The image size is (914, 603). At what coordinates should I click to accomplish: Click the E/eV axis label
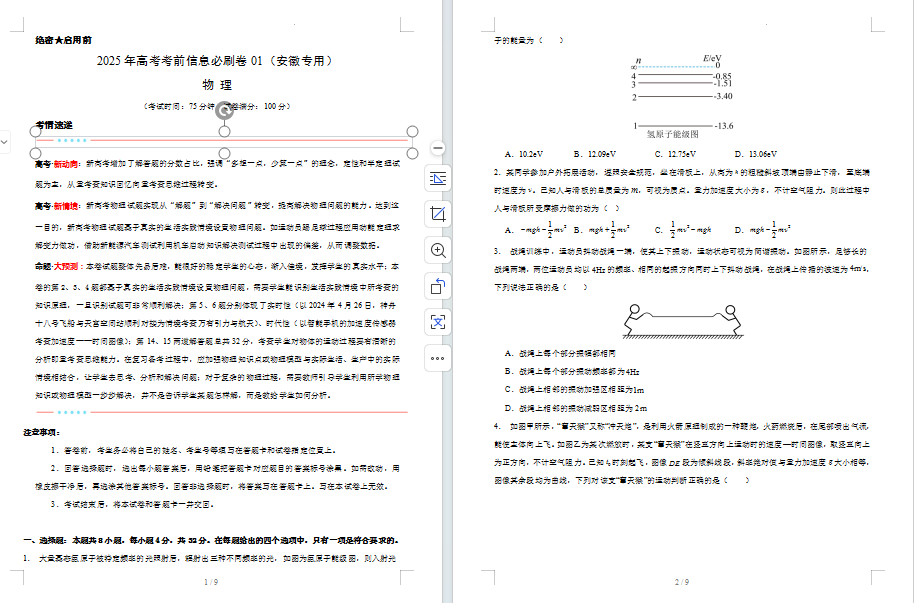712,58
